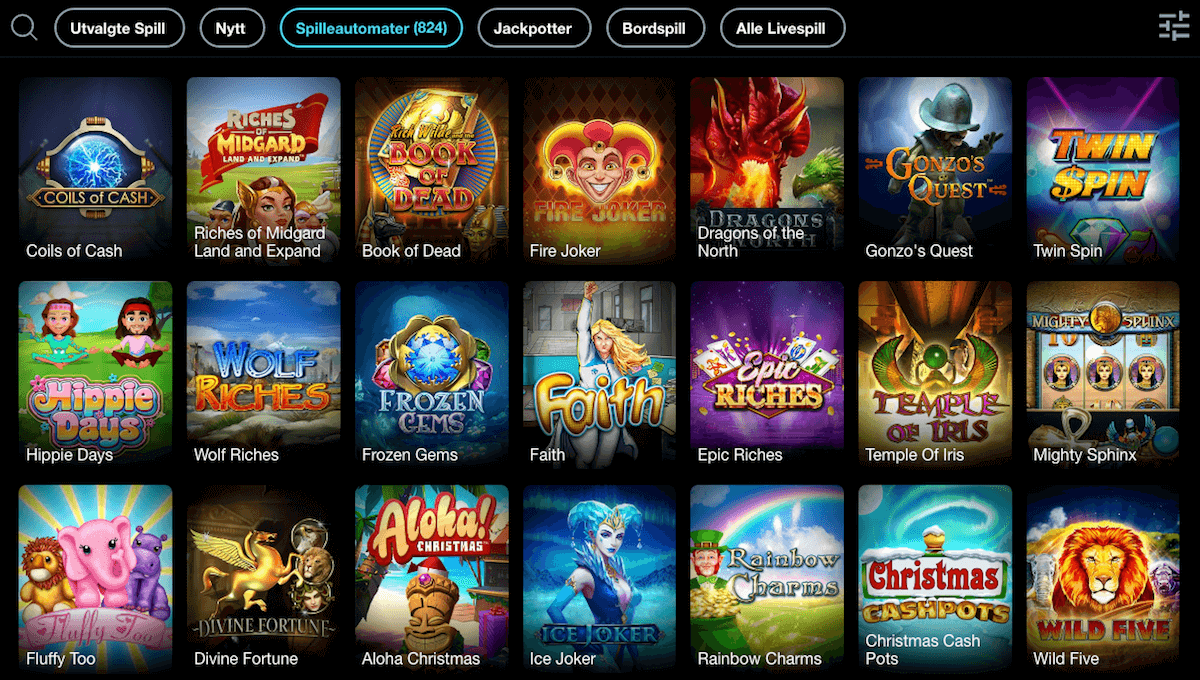Open the Book of Dead slot
Screen dimensions: 1200x680
click(x=432, y=173)
